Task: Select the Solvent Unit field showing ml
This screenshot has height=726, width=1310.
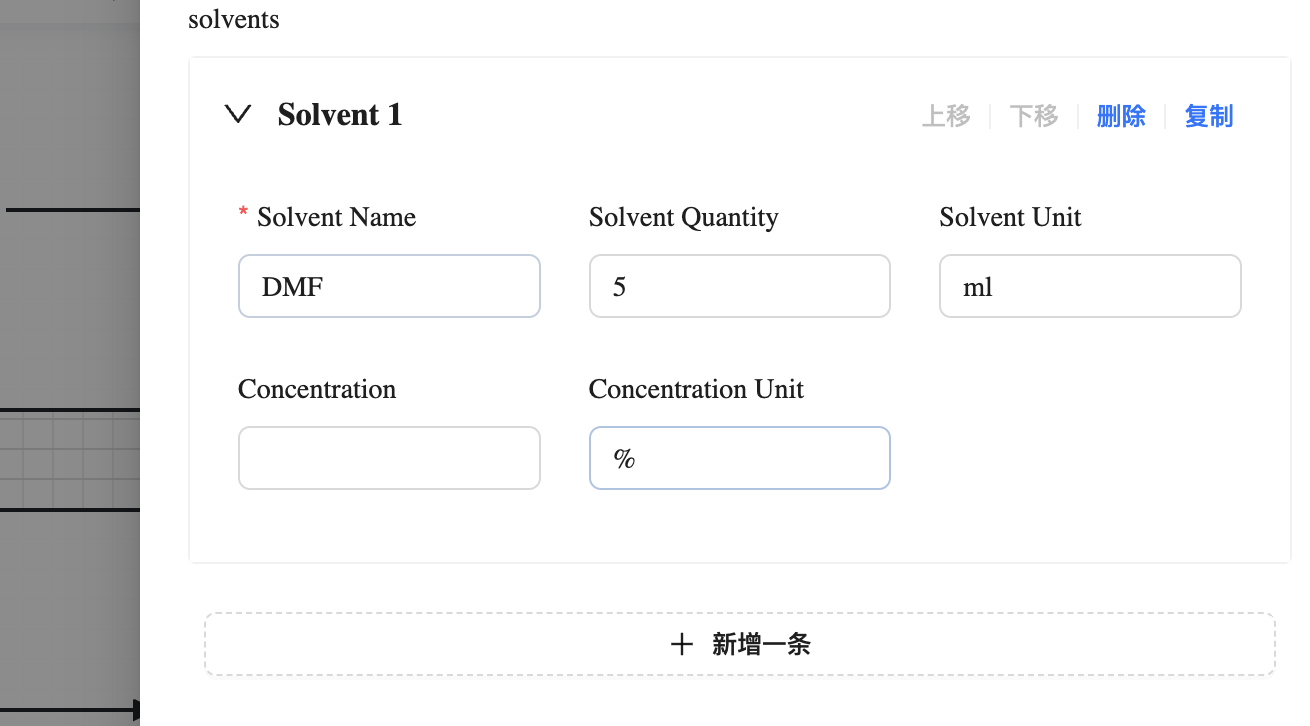Action: click(x=1090, y=286)
